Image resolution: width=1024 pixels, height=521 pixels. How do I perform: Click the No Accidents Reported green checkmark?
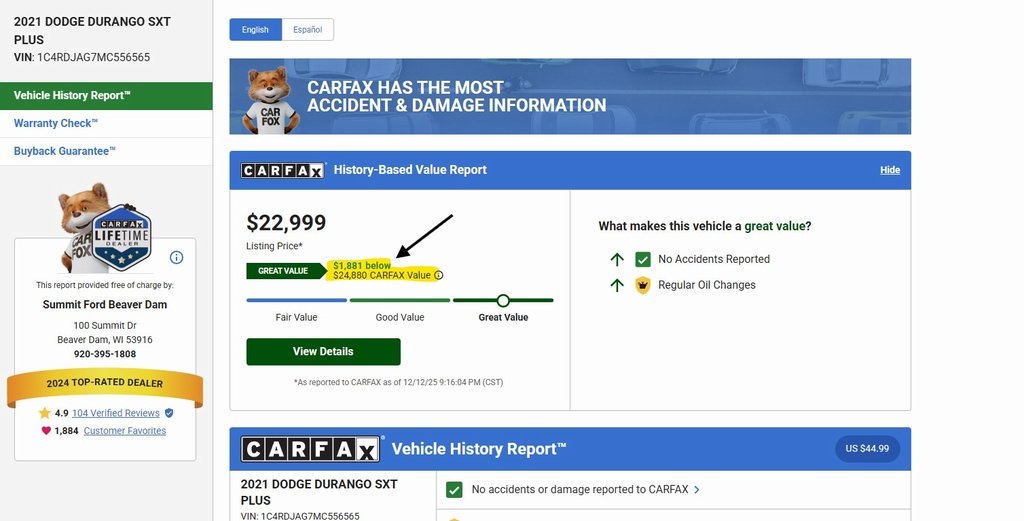(x=643, y=259)
